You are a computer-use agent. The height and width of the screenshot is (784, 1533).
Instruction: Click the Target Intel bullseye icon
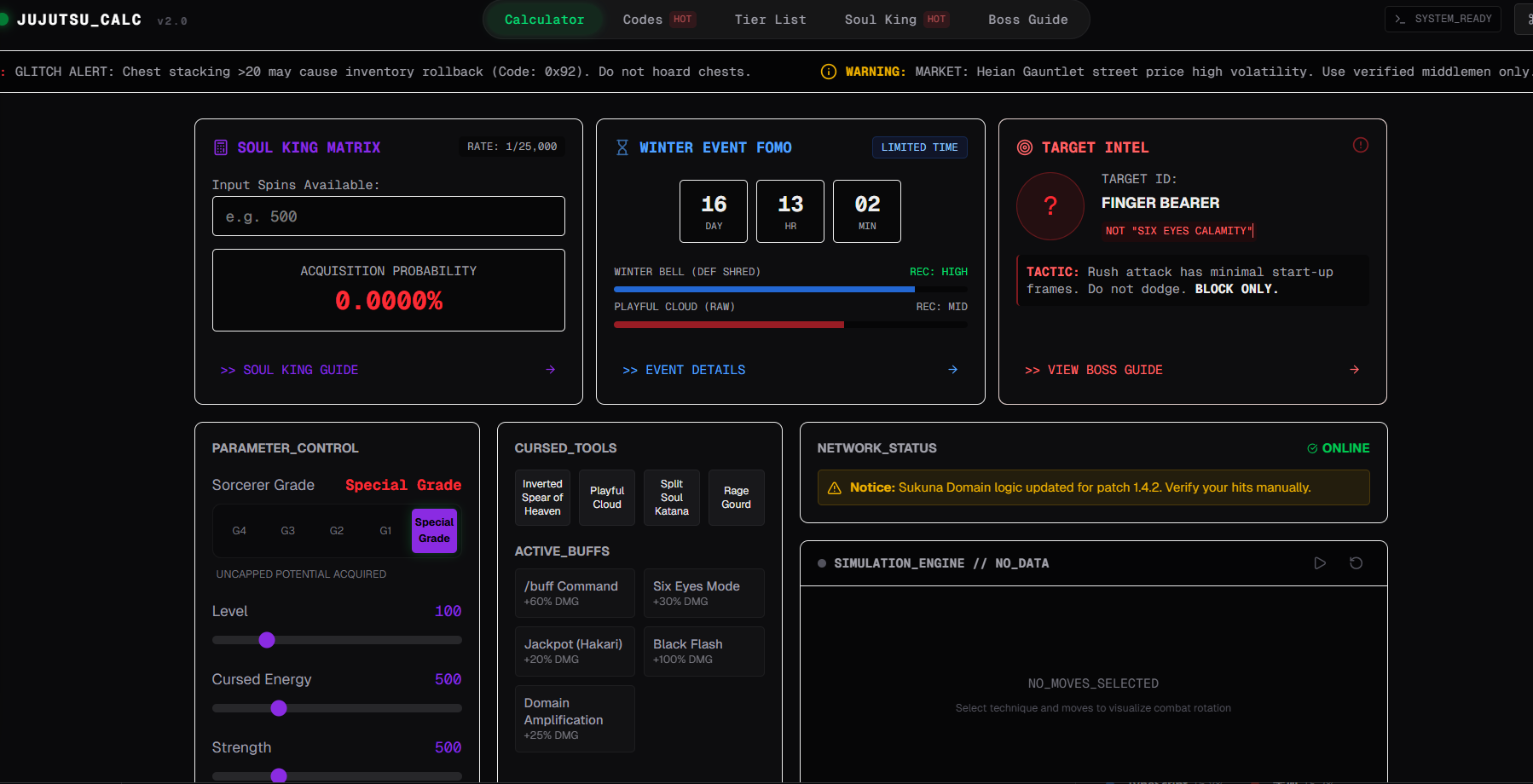[1025, 147]
